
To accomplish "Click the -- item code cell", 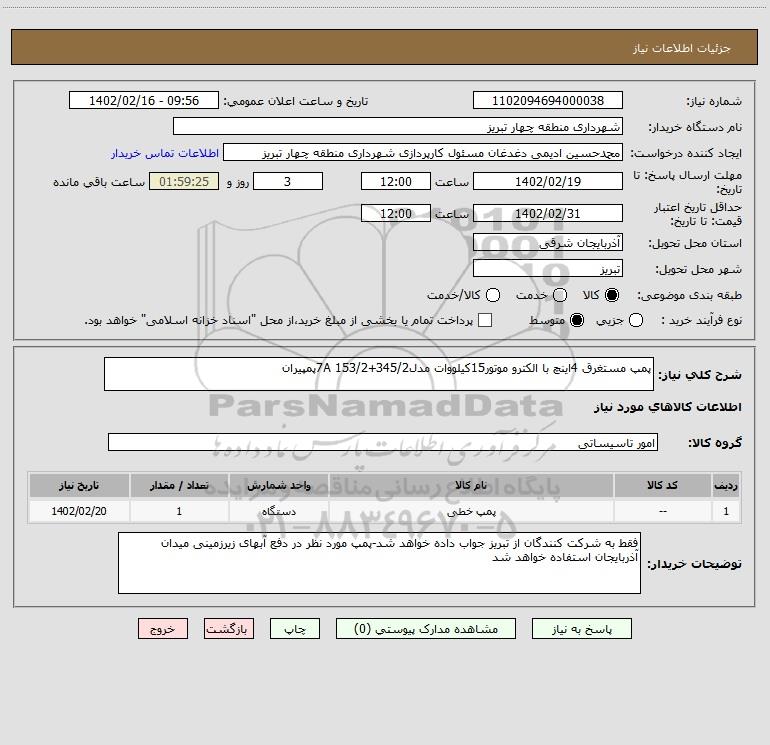I will click(x=662, y=511).
